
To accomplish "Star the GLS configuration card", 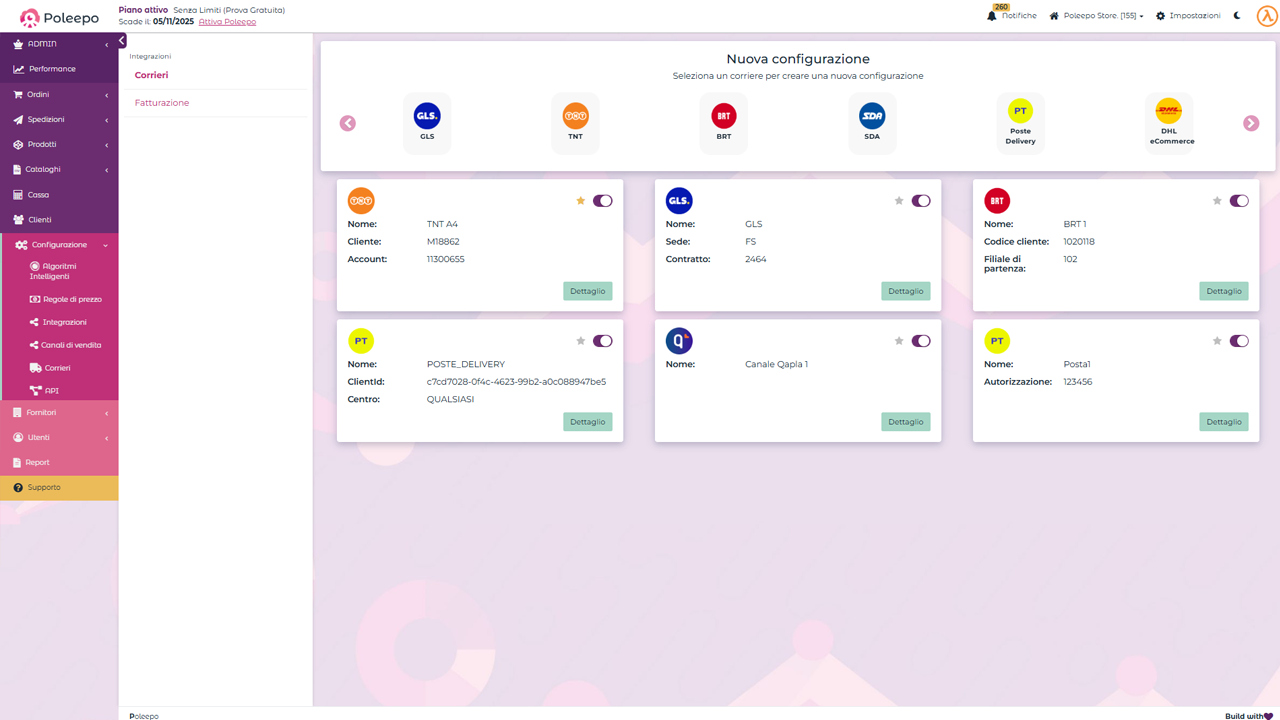I will coord(899,201).
